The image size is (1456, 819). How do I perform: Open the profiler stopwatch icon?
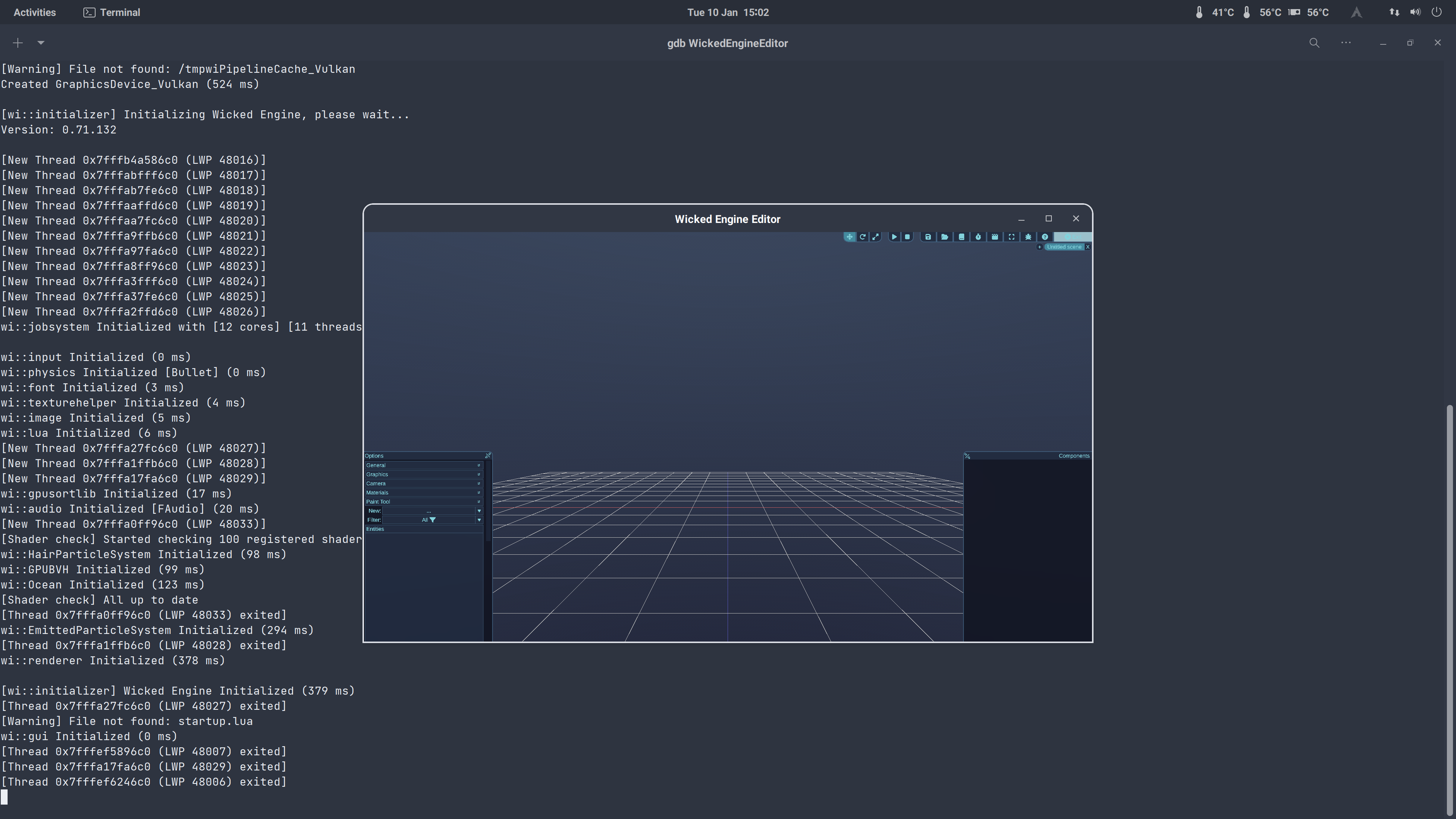click(x=978, y=237)
